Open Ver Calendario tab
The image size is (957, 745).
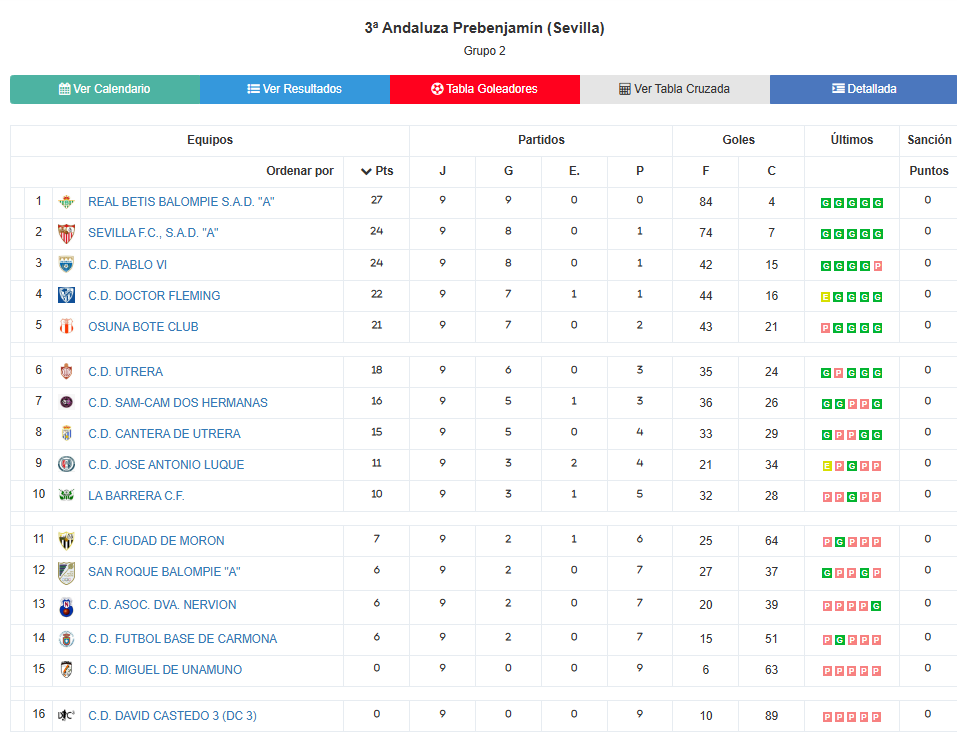tap(105, 89)
